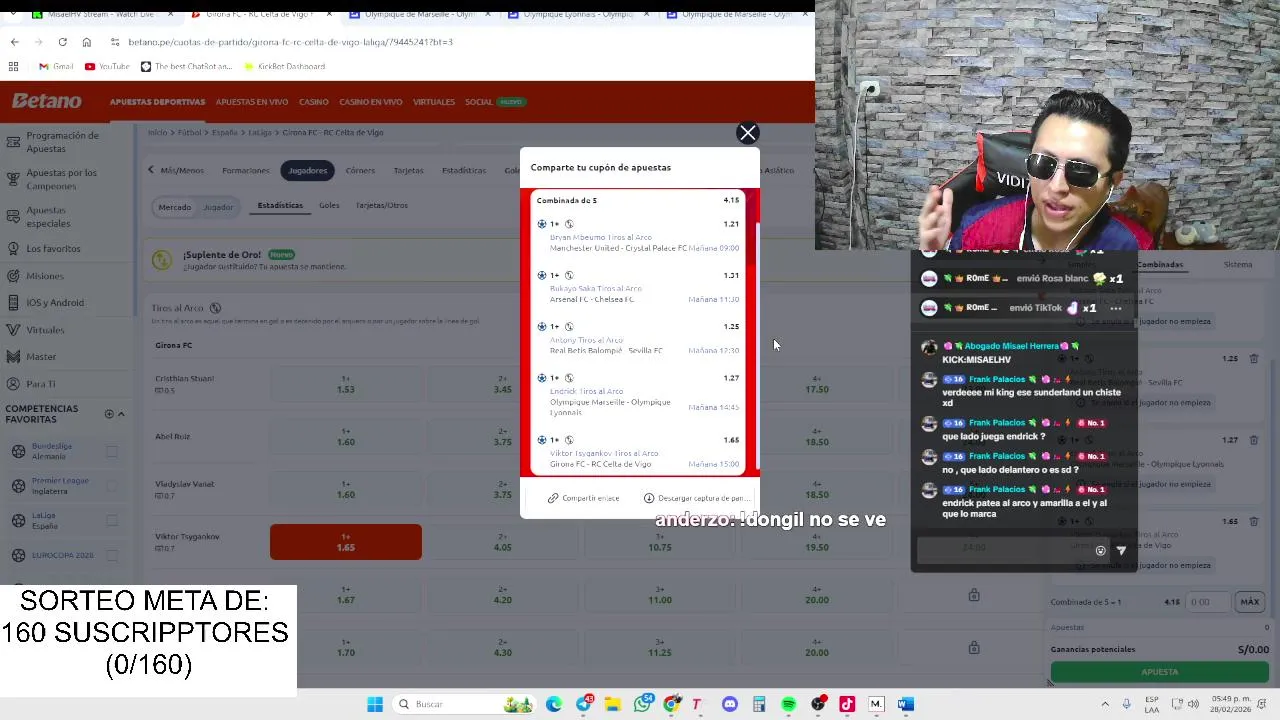The height and width of the screenshot is (720, 1280).
Task: Select the Formaciones market tab
Action: (246, 170)
